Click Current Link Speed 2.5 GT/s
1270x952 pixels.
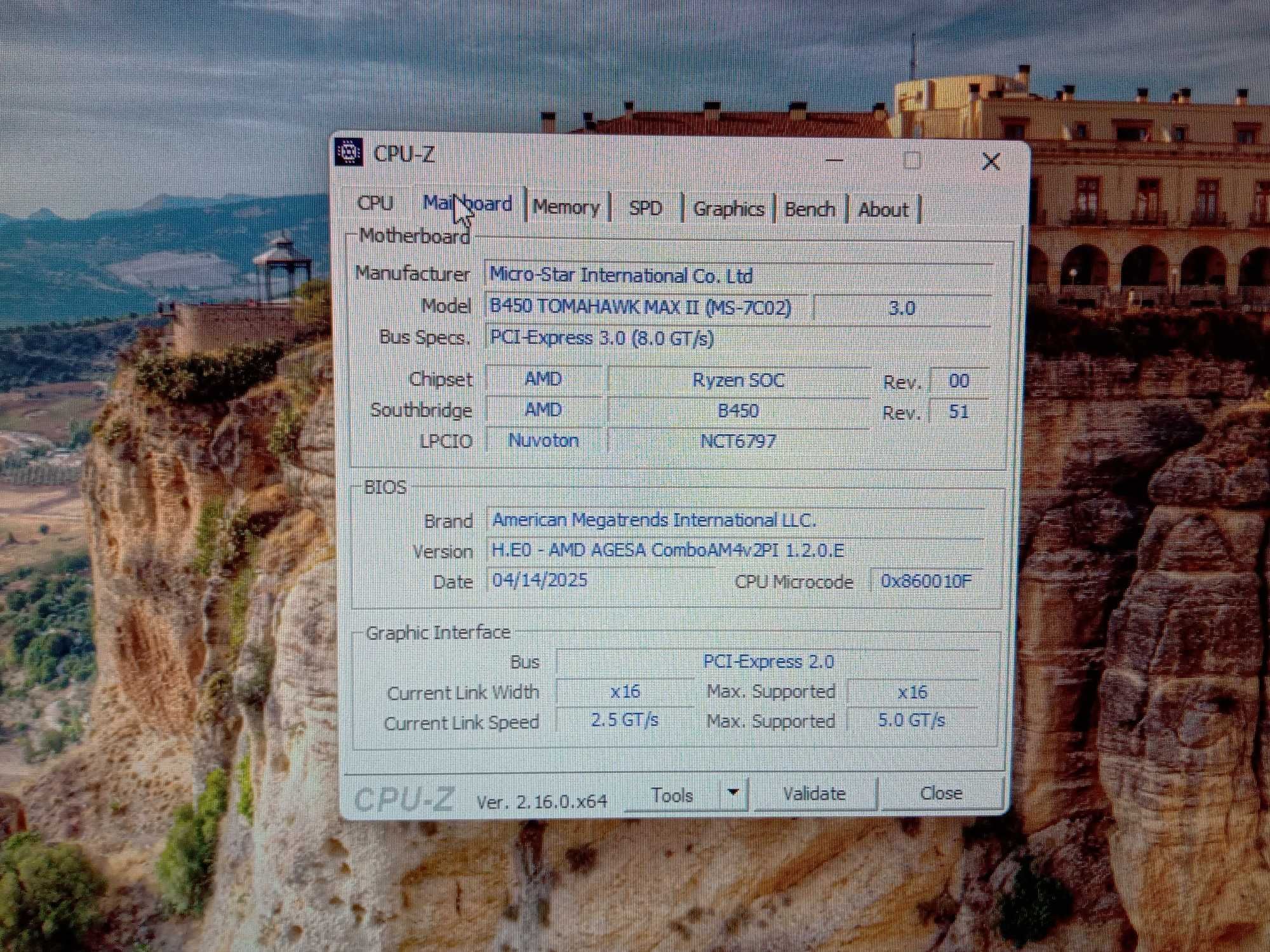625,720
